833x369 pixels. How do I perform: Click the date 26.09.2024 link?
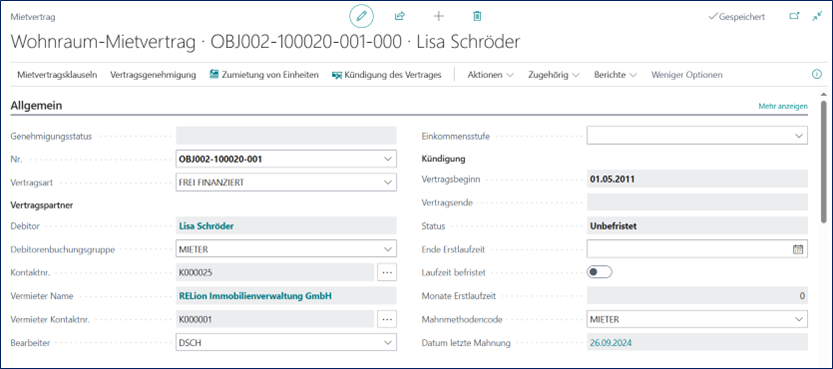pyautogui.click(x=610, y=343)
